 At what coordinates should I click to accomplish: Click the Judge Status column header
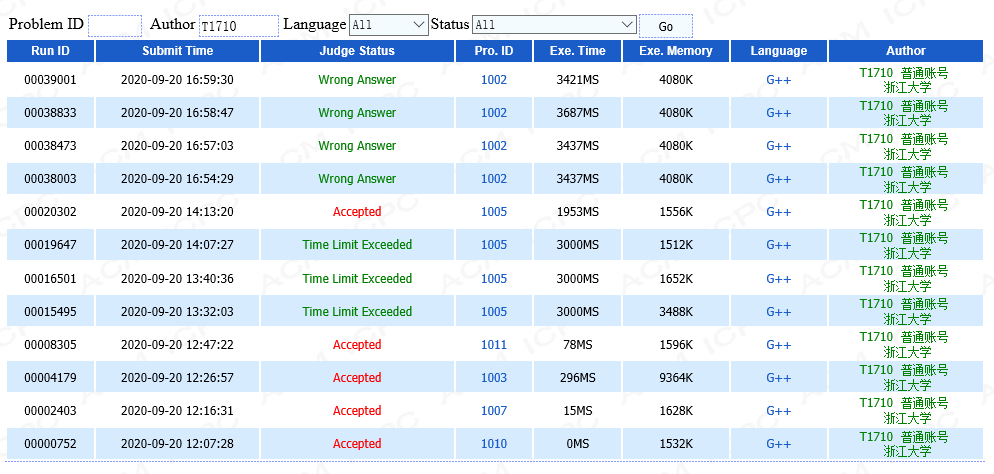pyautogui.click(x=357, y=51)
